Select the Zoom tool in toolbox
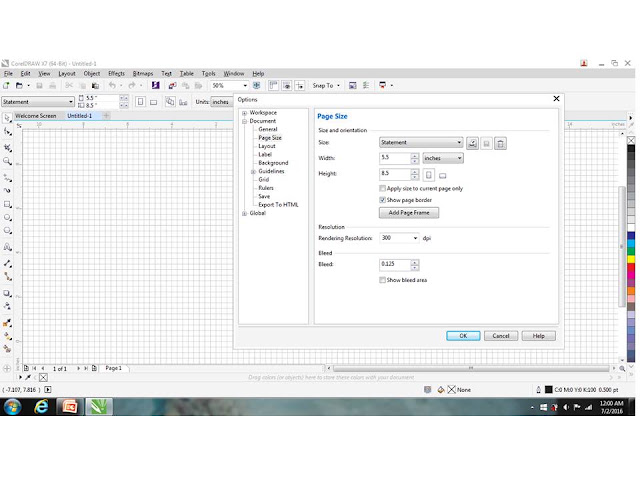This screenshot has width=640, height=480. click(7, 162)
